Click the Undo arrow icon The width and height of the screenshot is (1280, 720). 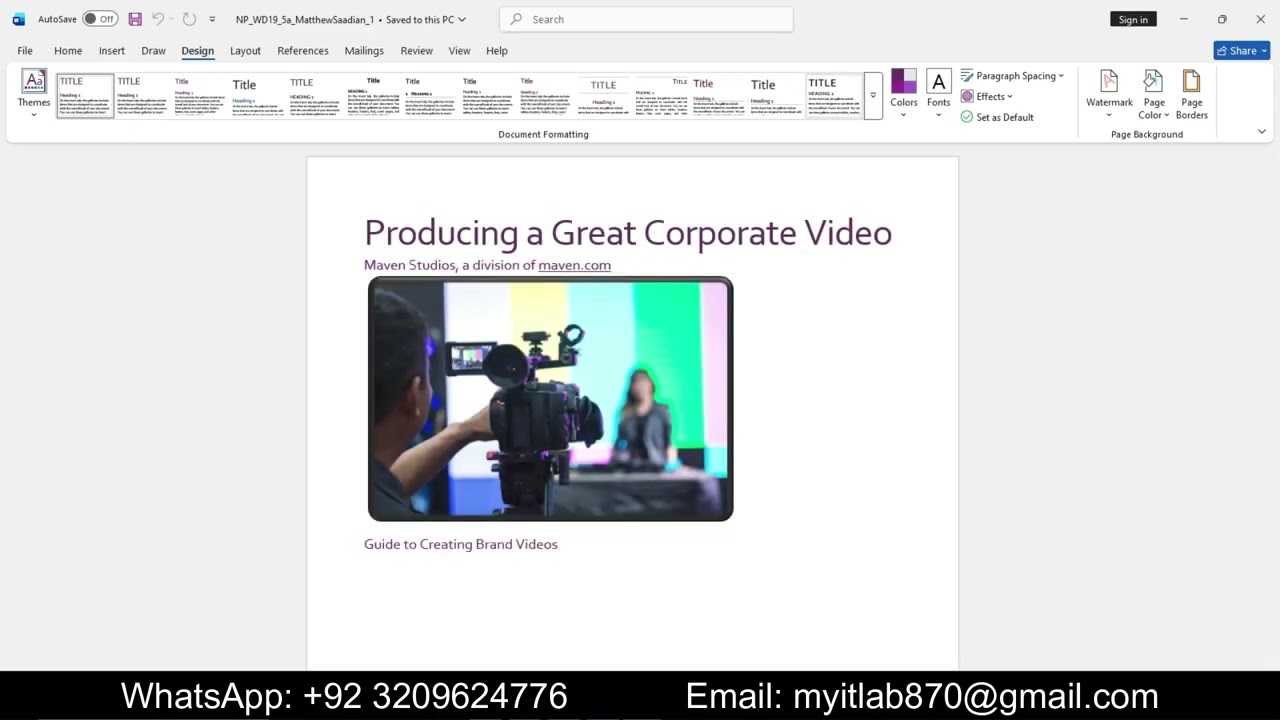(x=157, y=19)
